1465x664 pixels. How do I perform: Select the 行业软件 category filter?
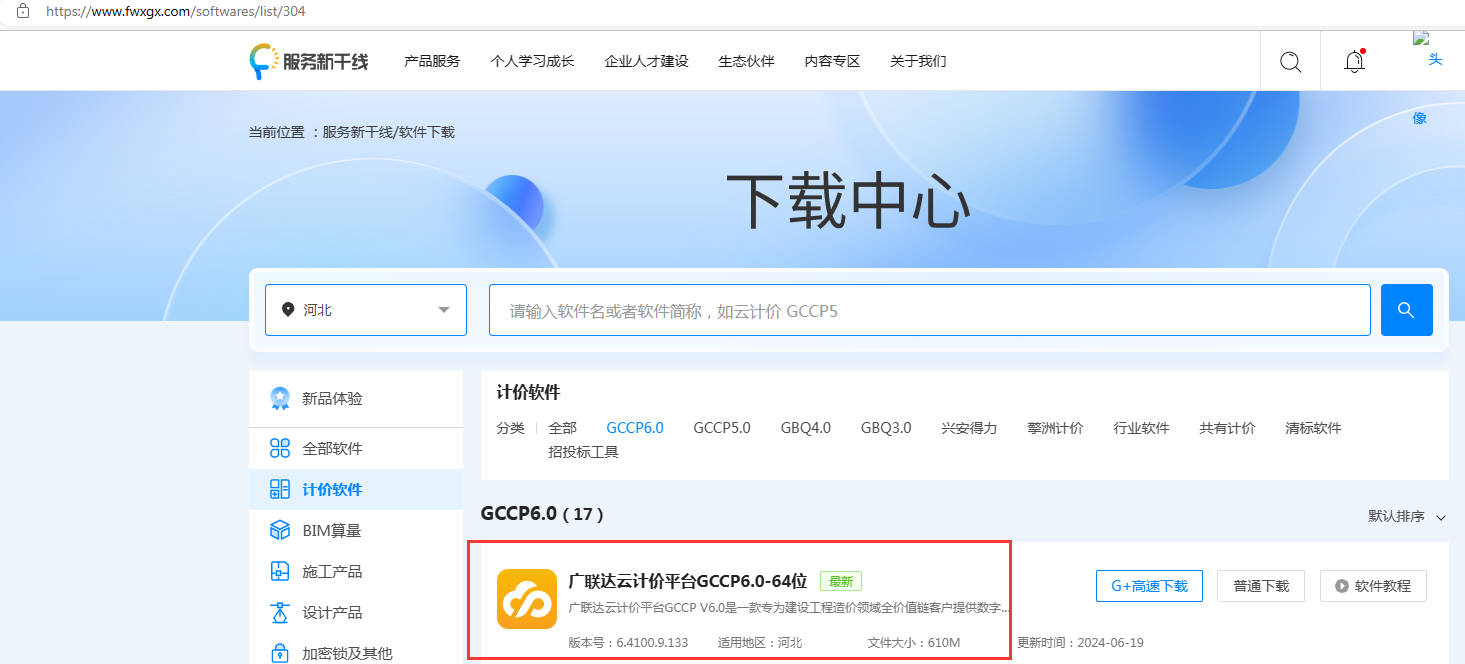[x=1141, y=428]
